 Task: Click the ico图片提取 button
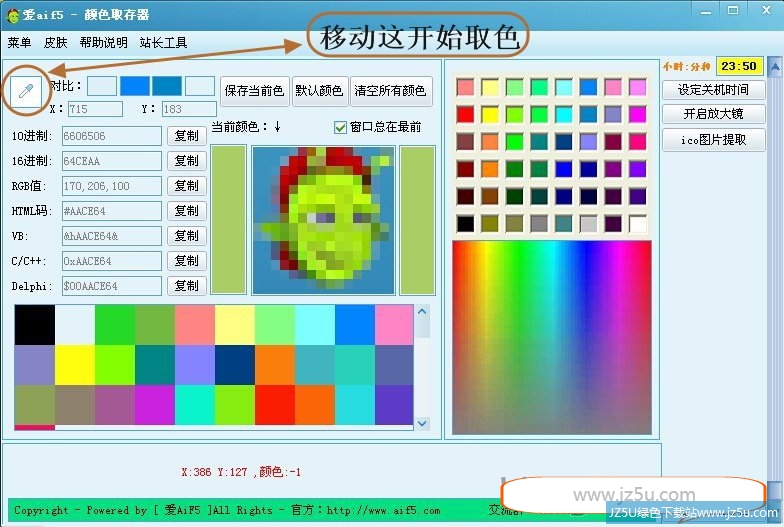coord(714,140)
